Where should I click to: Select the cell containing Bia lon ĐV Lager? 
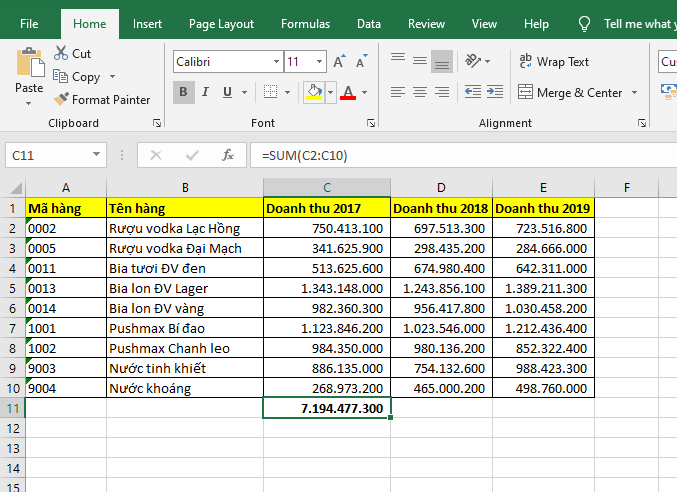coord(184,289)
